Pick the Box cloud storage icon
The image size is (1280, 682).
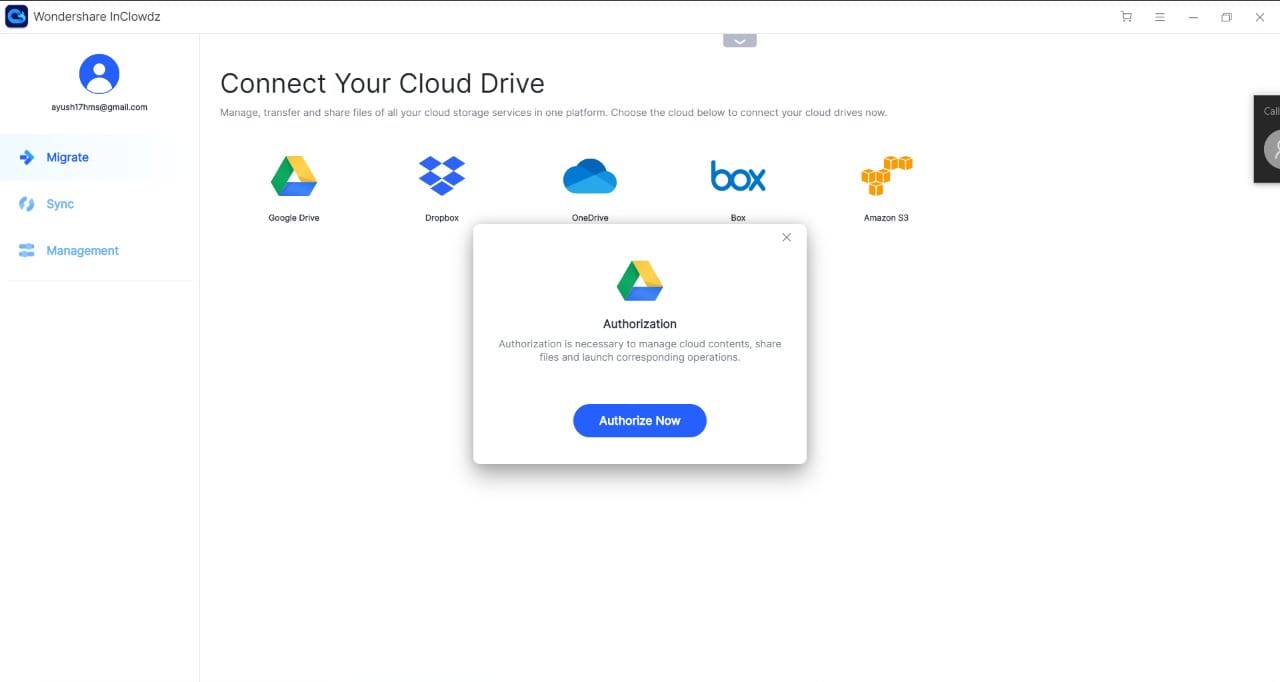[x=738, y=177]
